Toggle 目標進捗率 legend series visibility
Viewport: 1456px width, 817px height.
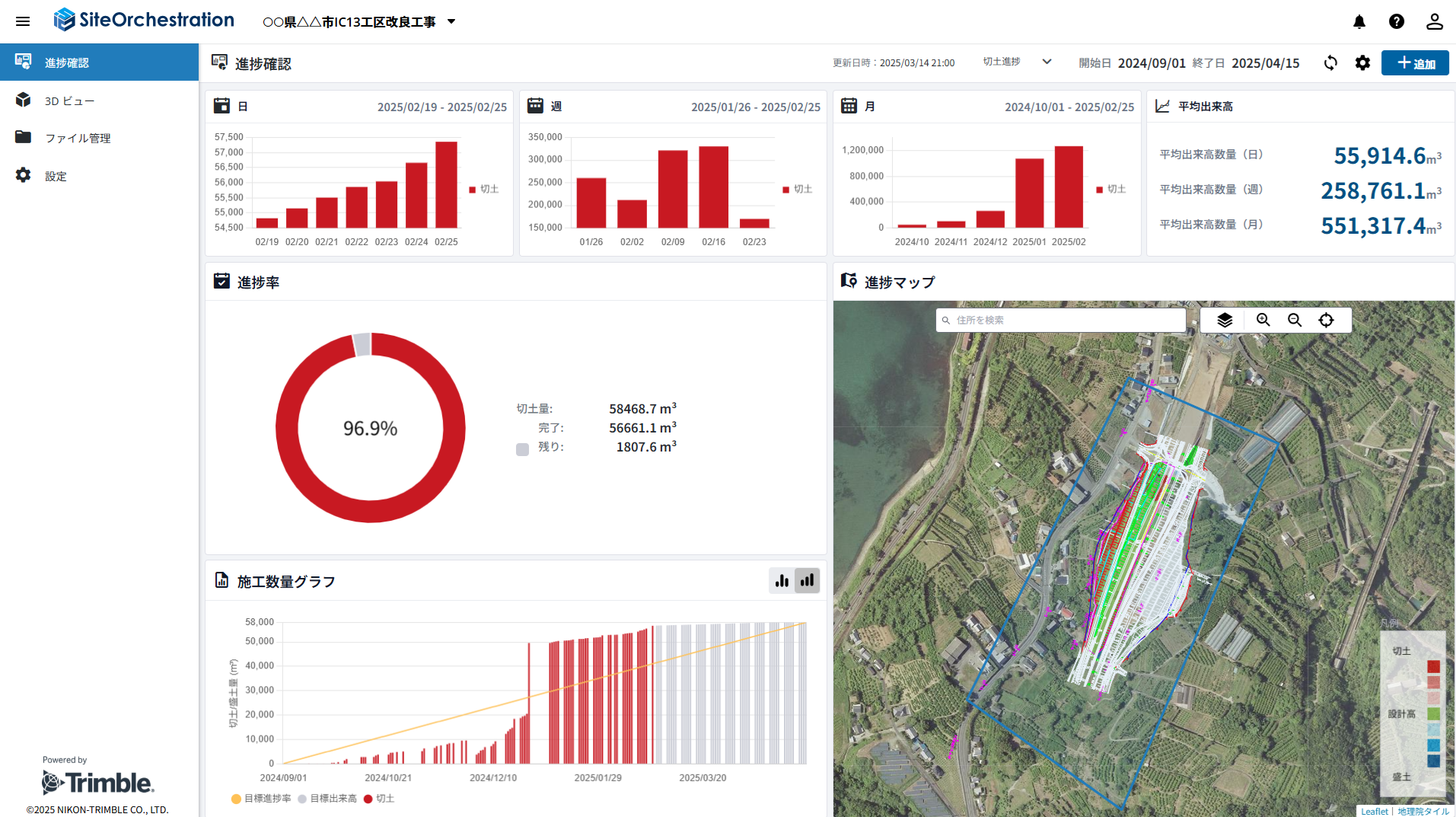261,799
